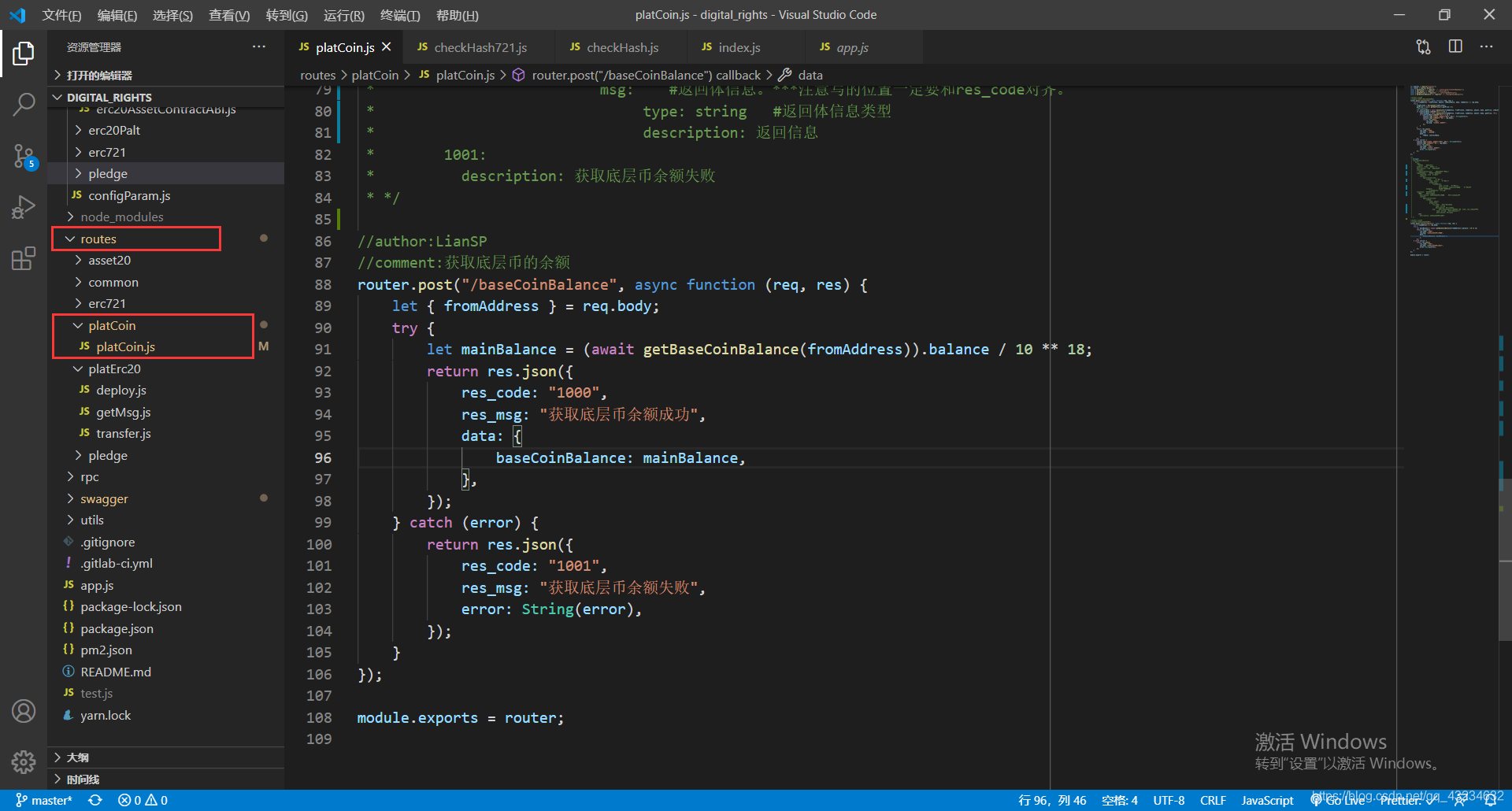
Task: Open 转到(G) menu
Action: tap(287, 15)
